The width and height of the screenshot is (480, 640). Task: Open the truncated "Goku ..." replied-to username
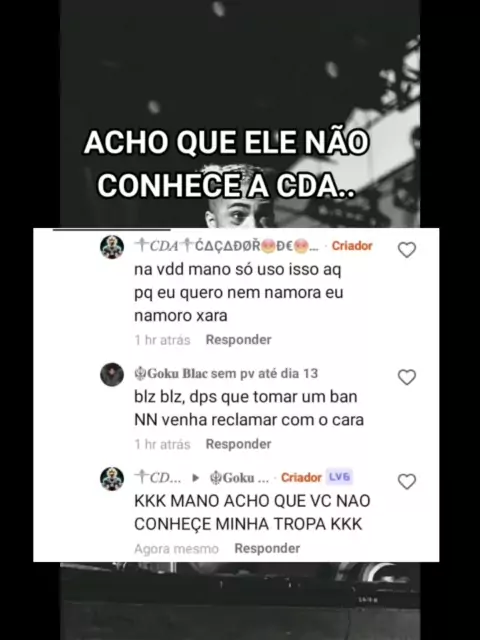coord(239,478)
